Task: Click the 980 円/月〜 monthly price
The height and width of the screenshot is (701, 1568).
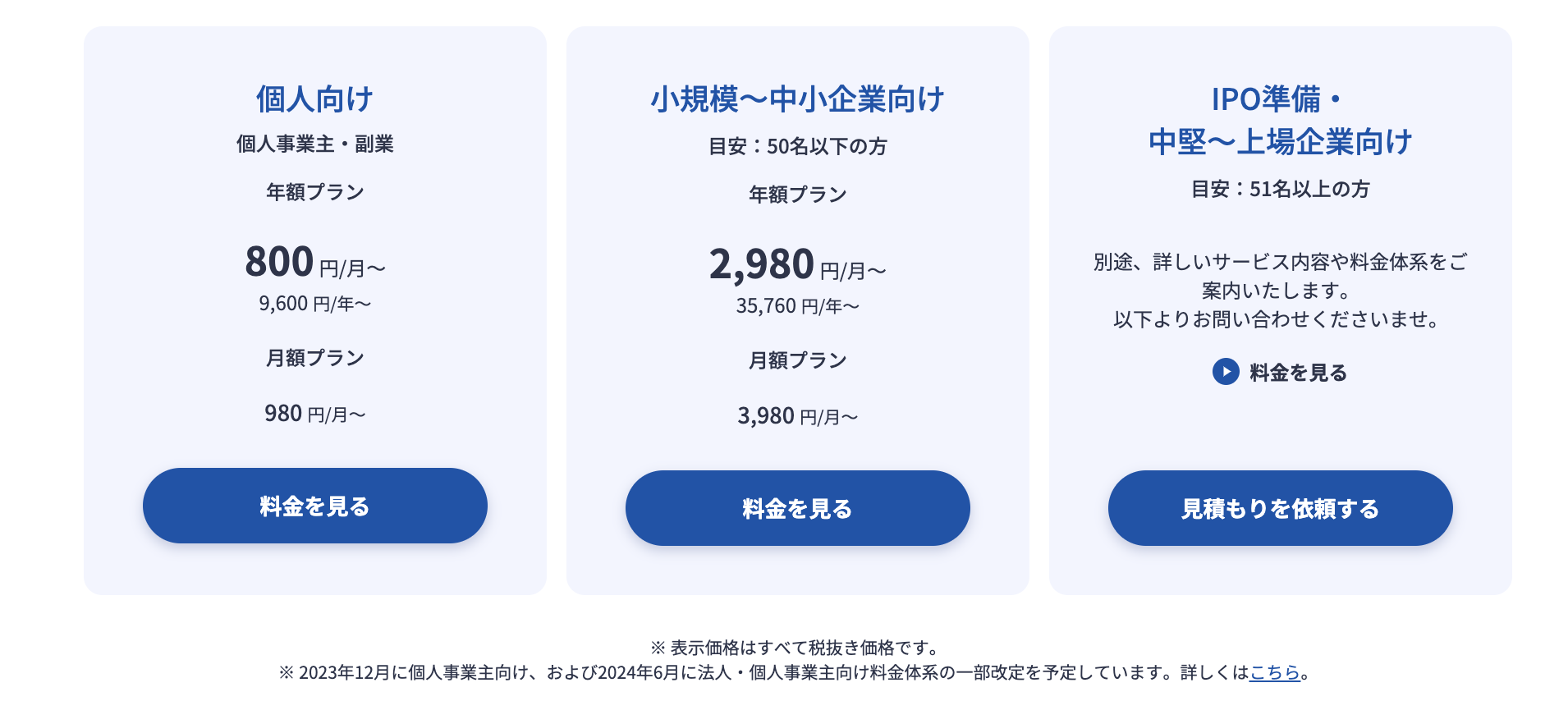Action: (x=315, y=414)
